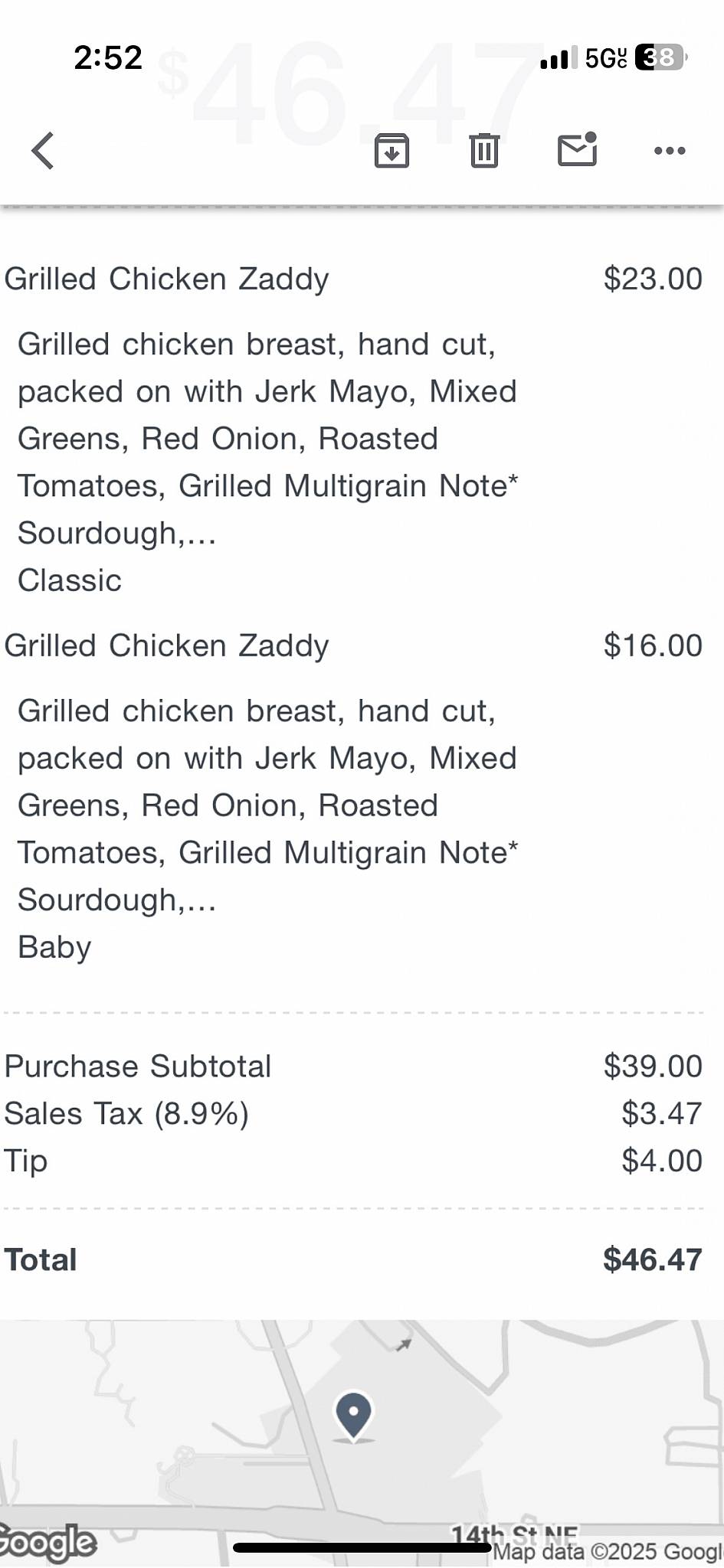Tap the back arrow icon
Viewport: 724px width, 1568px height.
43,150
